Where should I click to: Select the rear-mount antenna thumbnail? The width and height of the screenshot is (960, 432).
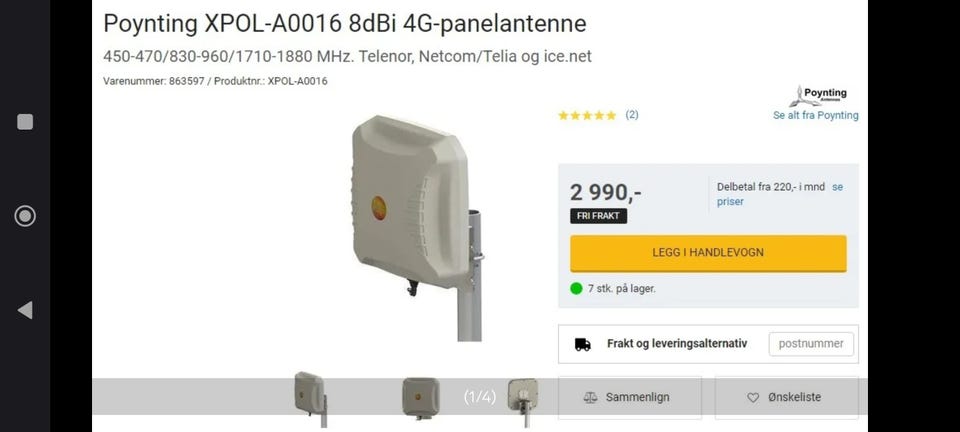click(523, 401)
